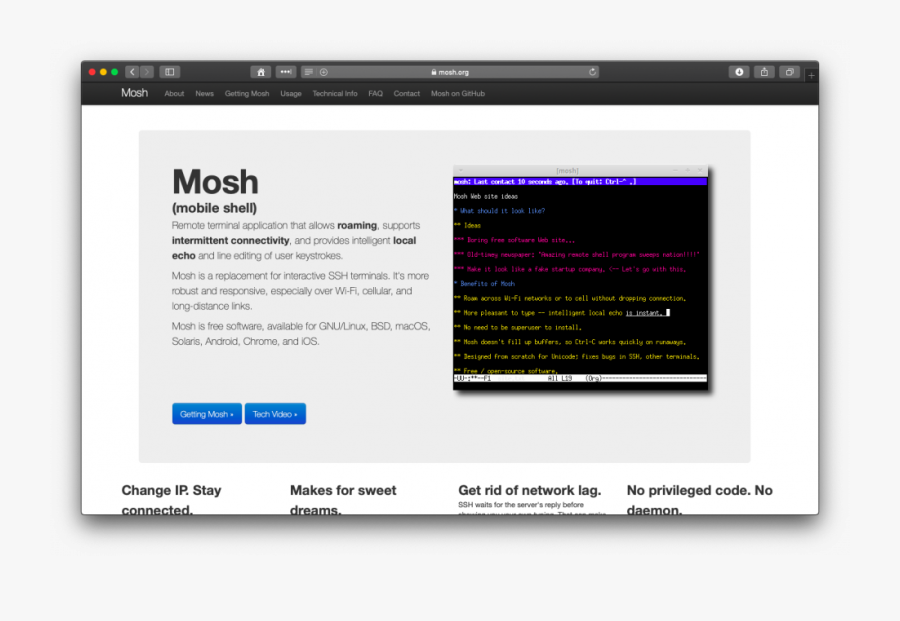Click the Safari forward arrow button
Screen dimensions: 900x621
pyautogui.click(x=147, y=72)
